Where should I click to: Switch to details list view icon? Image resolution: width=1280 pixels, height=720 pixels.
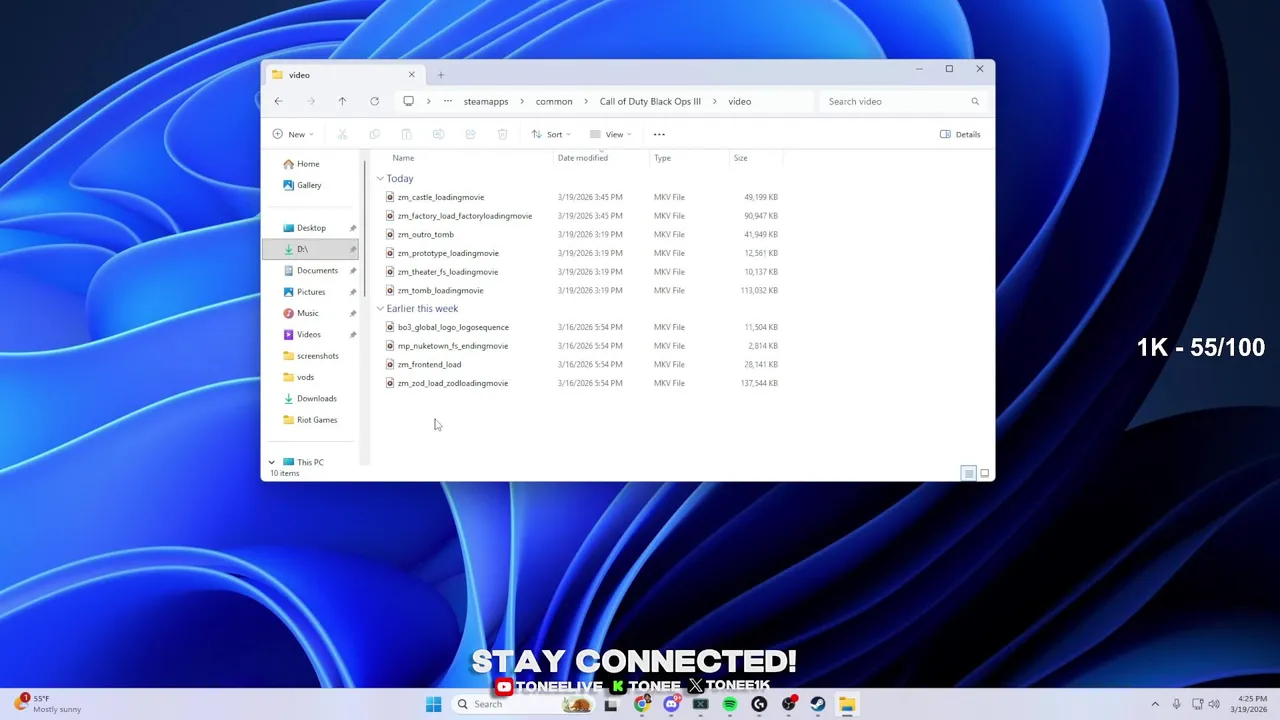point(968,473)
